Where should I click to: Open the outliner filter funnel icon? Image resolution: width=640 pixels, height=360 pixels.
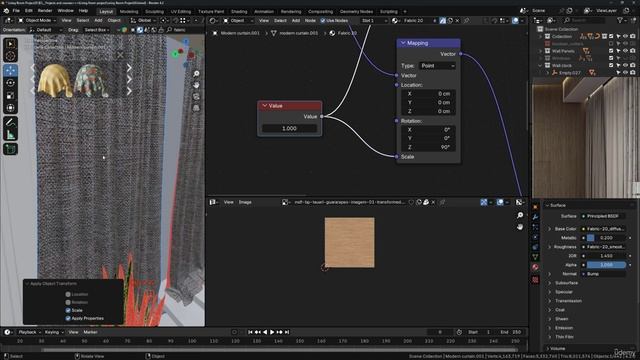coord(620,20)
